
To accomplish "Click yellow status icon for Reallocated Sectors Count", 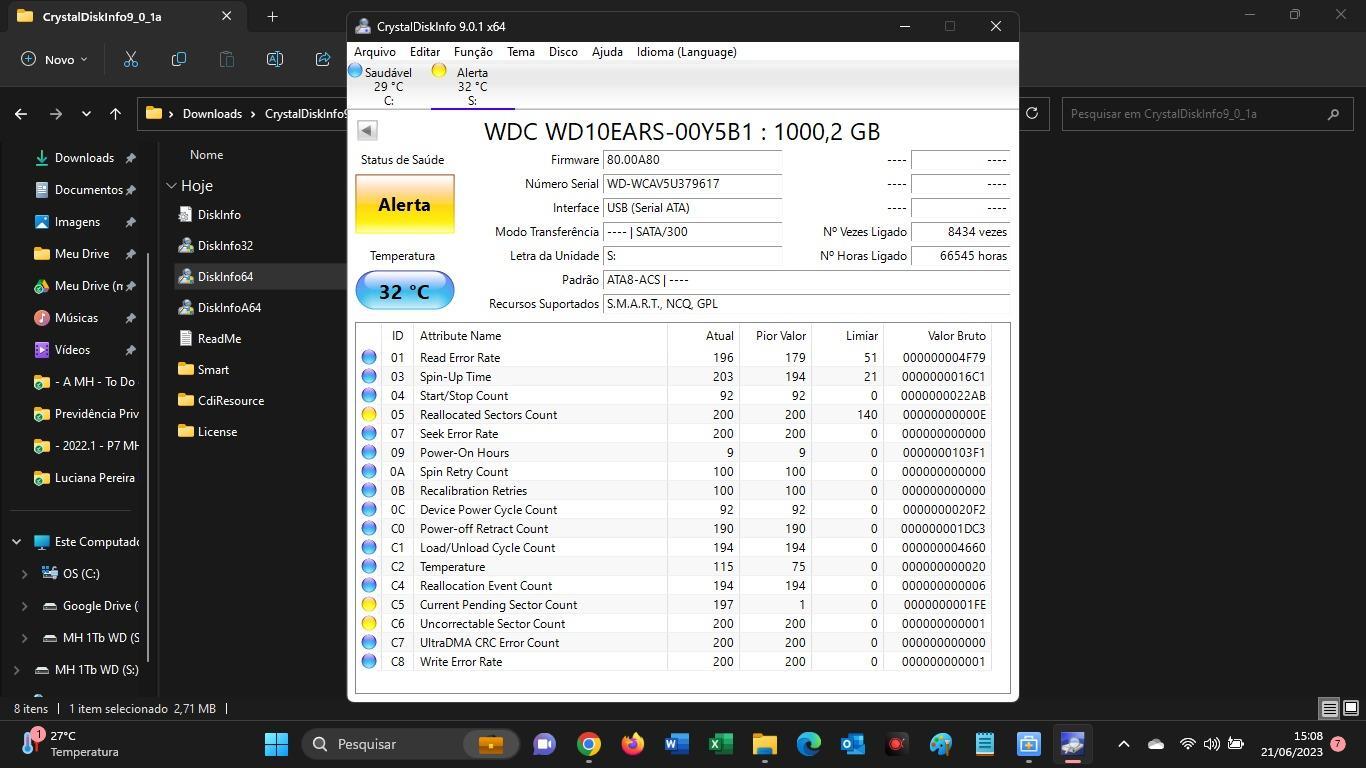I will (x=369, y=414).
